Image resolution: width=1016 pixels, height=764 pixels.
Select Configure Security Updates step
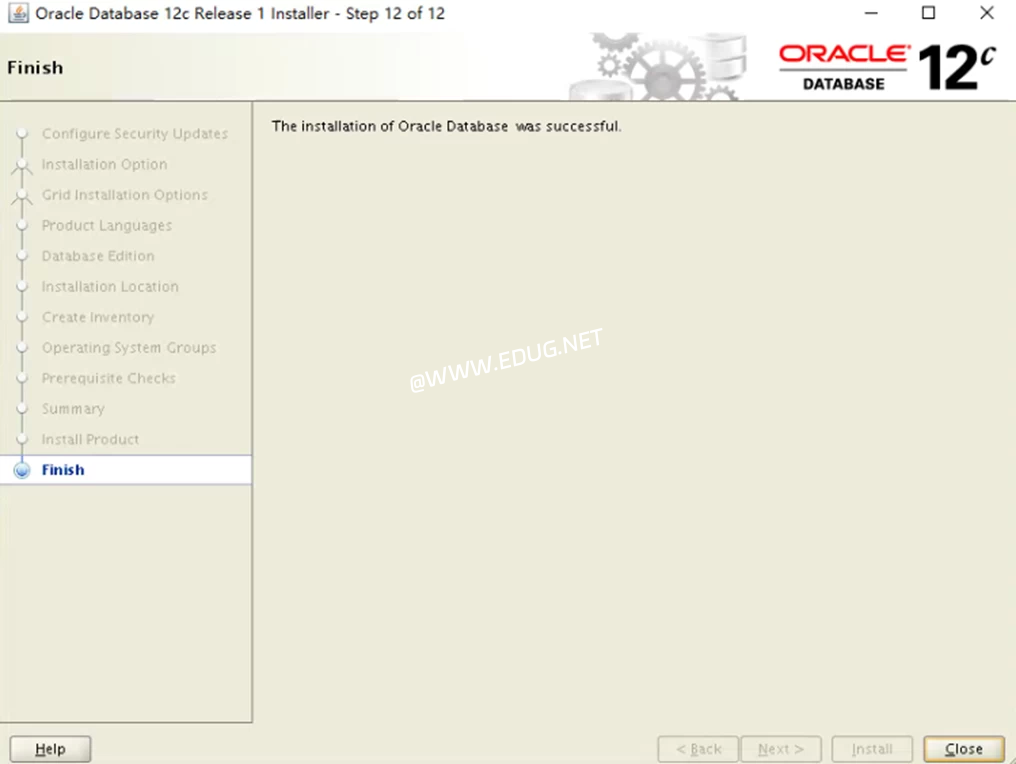click(x=135, y=133)
